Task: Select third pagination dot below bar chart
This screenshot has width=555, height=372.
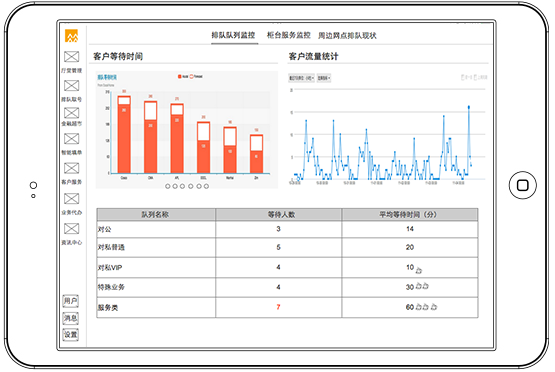Action: click(182, 186)
